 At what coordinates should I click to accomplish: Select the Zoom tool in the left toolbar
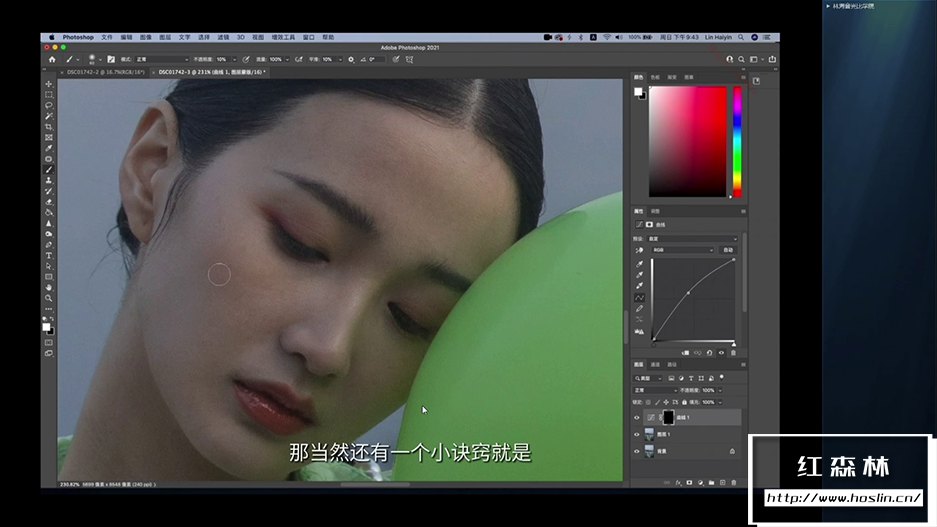point(49,298)
